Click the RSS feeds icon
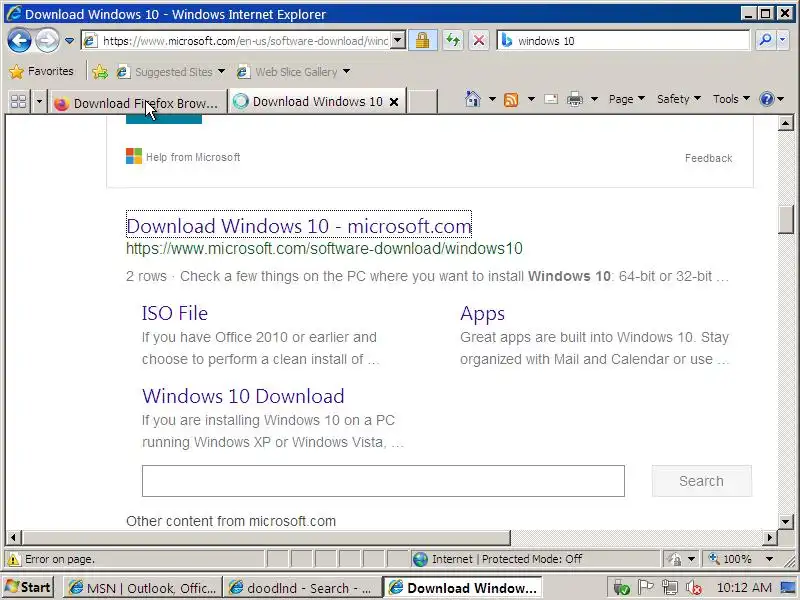The height and width of the screenshot is (600, 800). click(x=511, y=99)
